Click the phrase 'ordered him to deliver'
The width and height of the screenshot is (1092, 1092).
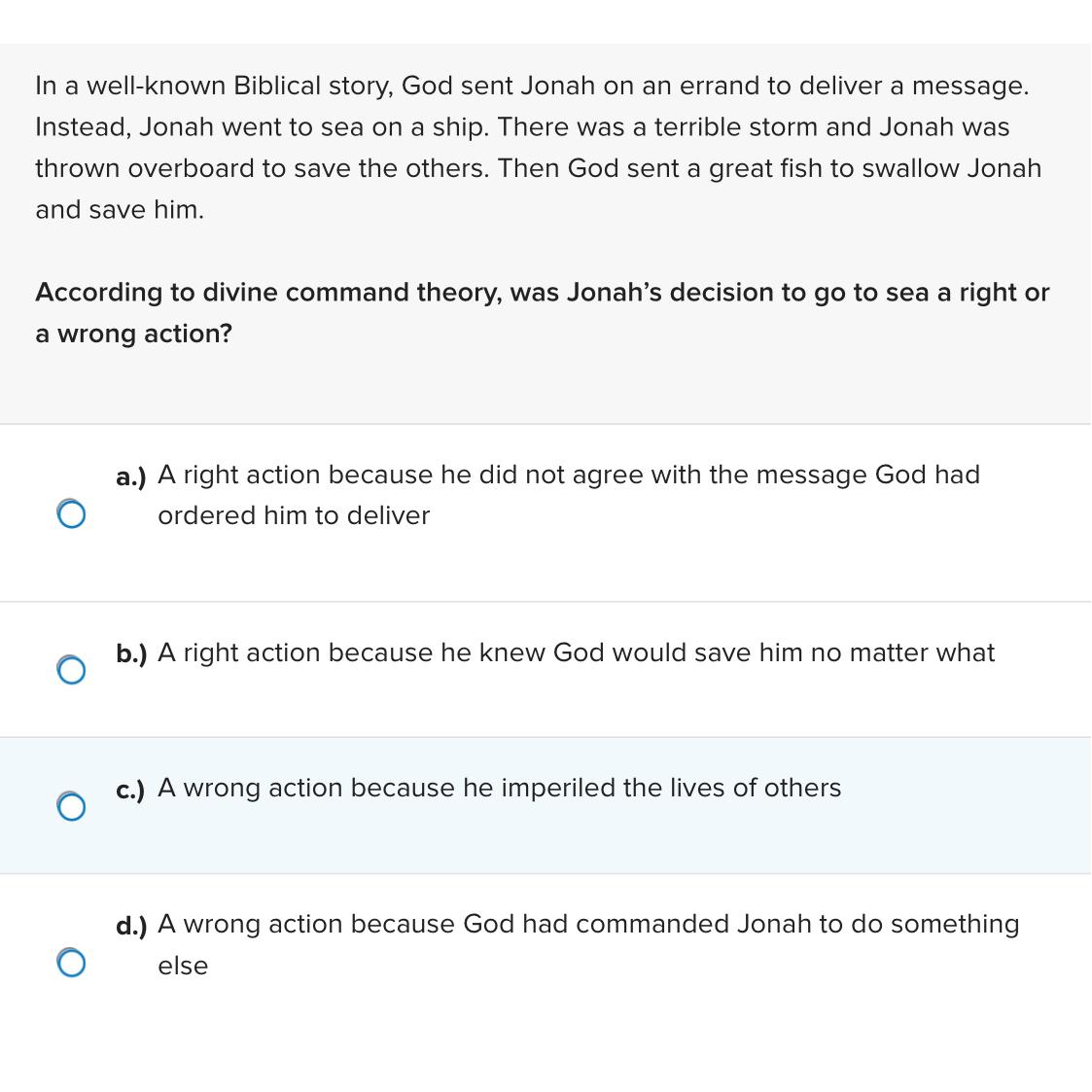point(293,516)
